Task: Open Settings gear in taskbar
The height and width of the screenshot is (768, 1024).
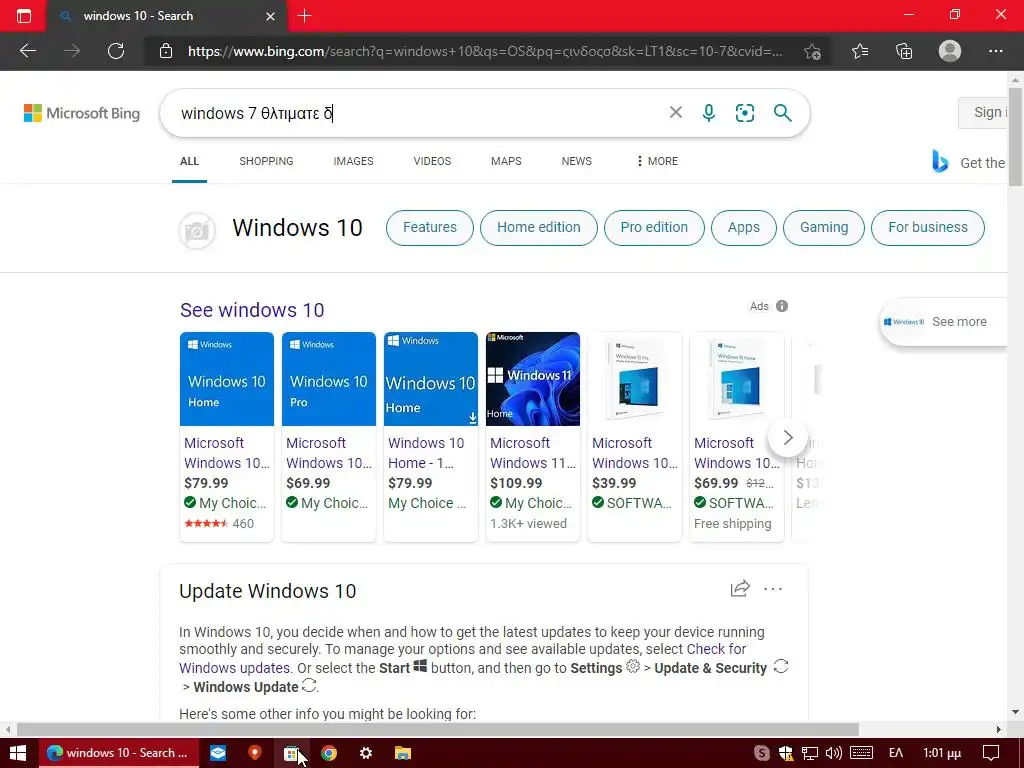Action: tap(366, 753)
